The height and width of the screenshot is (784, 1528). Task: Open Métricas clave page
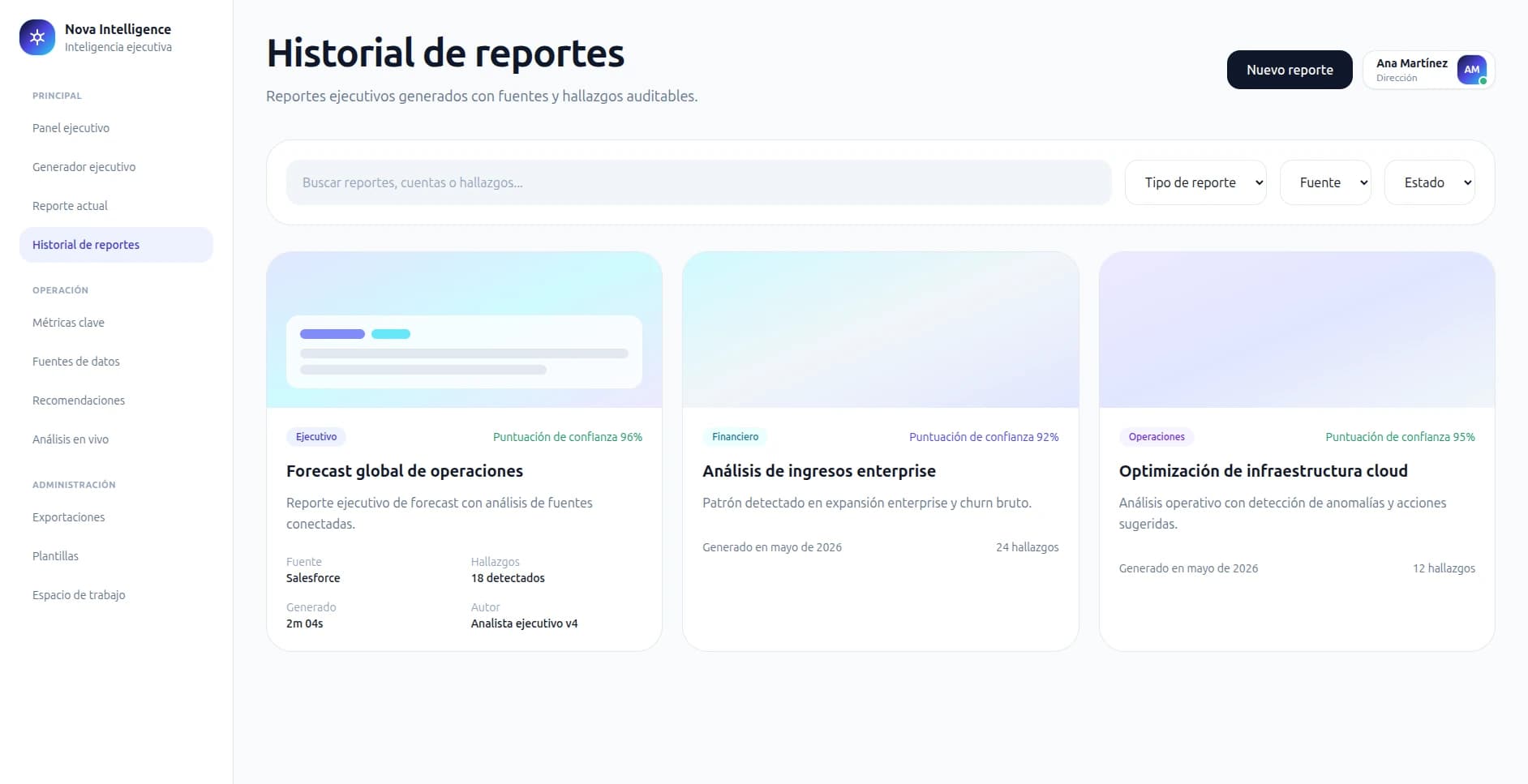coord(116,323)
